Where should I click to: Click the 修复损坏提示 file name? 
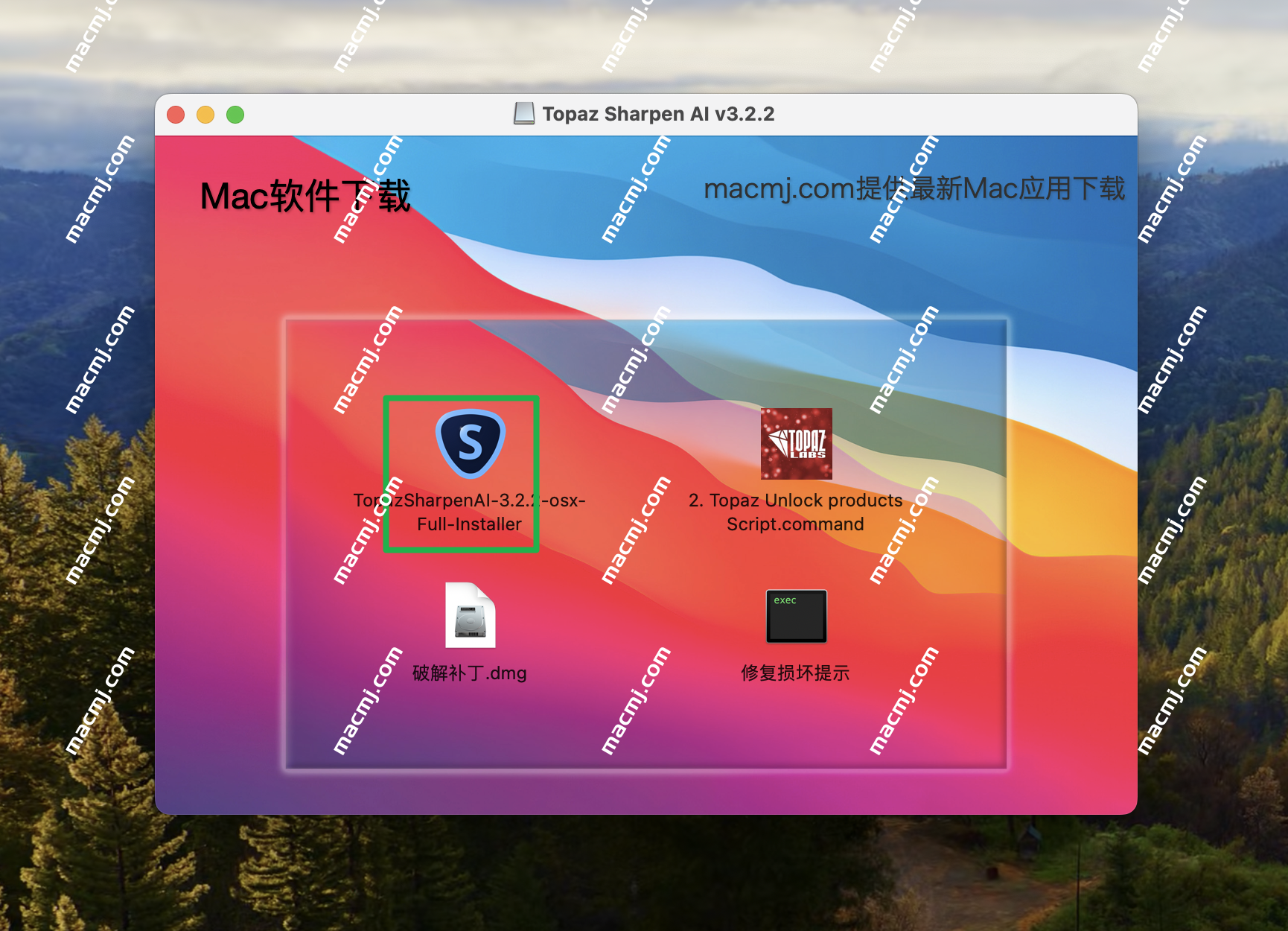795,673
